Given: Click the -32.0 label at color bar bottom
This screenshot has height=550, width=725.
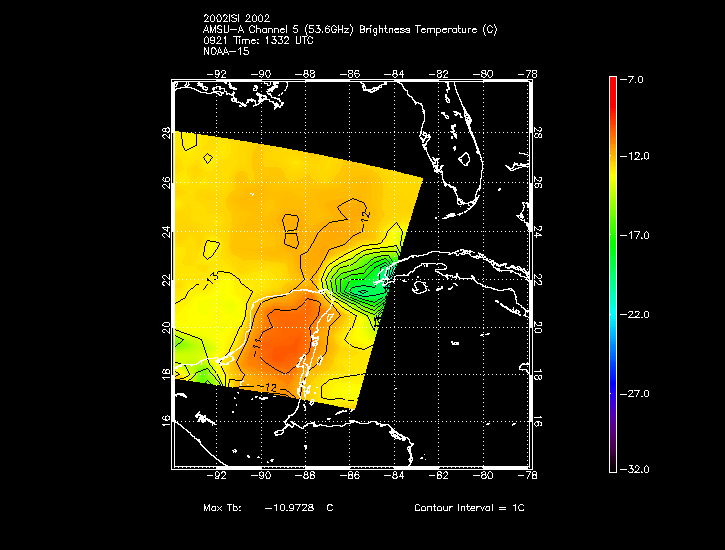Looking at the screenshot, I should coord(634,470).
